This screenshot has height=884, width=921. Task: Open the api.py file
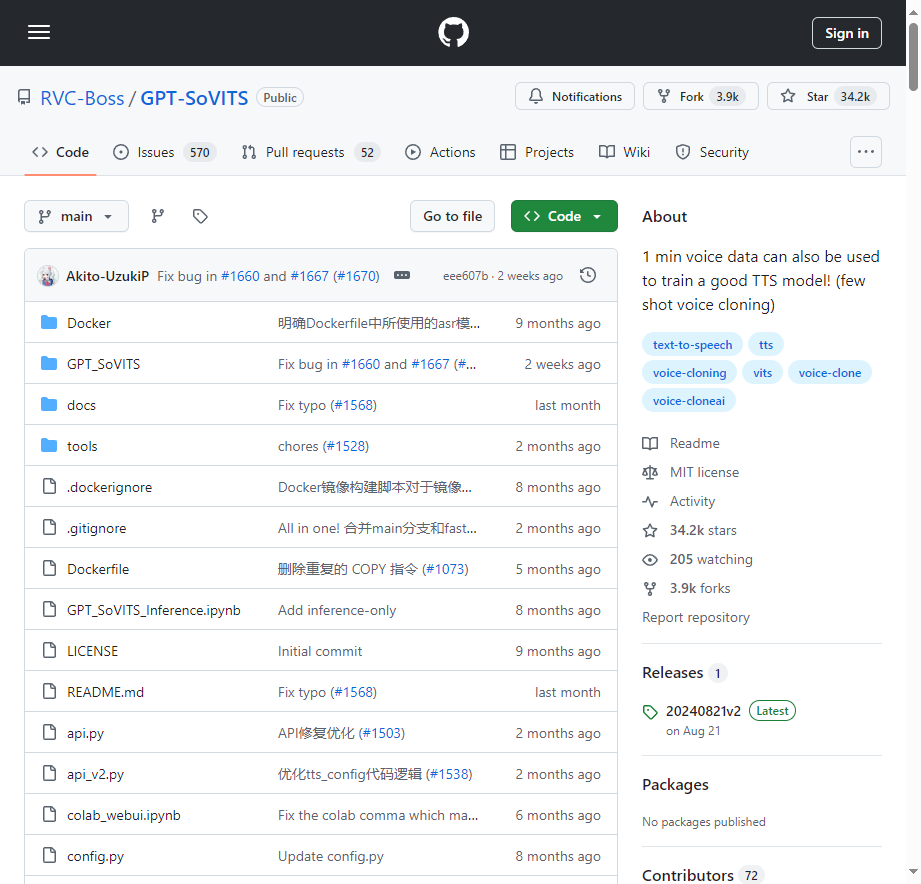(85, 734)
